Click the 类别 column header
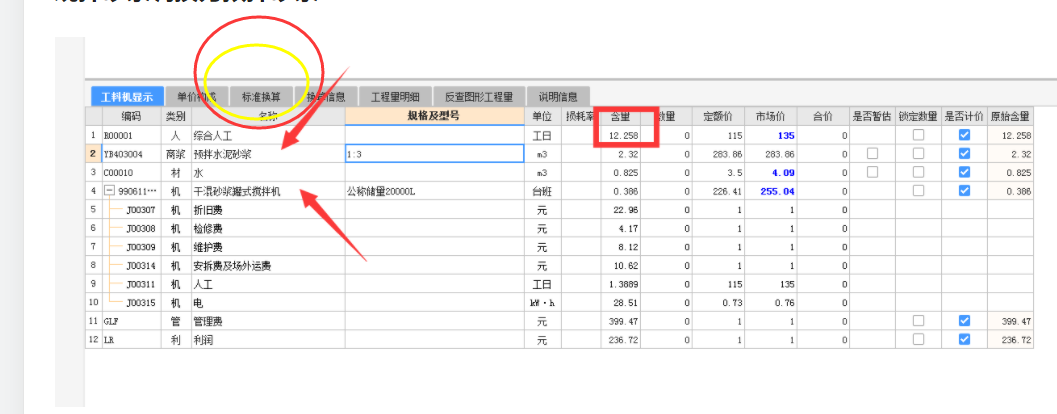Image resolution: width=1057 pixels, height=414 pixels. point(176,116)
